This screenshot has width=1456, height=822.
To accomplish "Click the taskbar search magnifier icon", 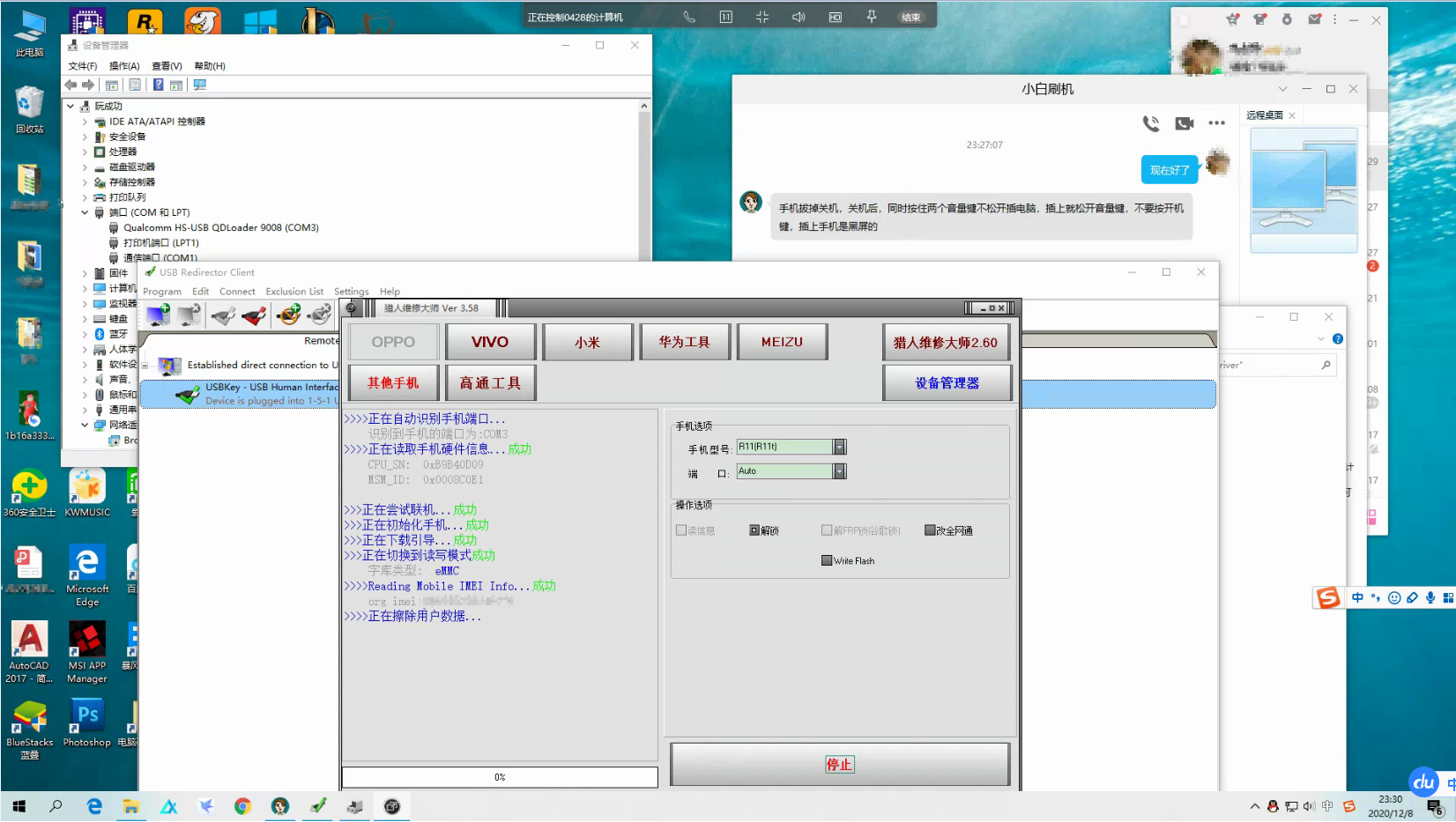I will (56, 806).
